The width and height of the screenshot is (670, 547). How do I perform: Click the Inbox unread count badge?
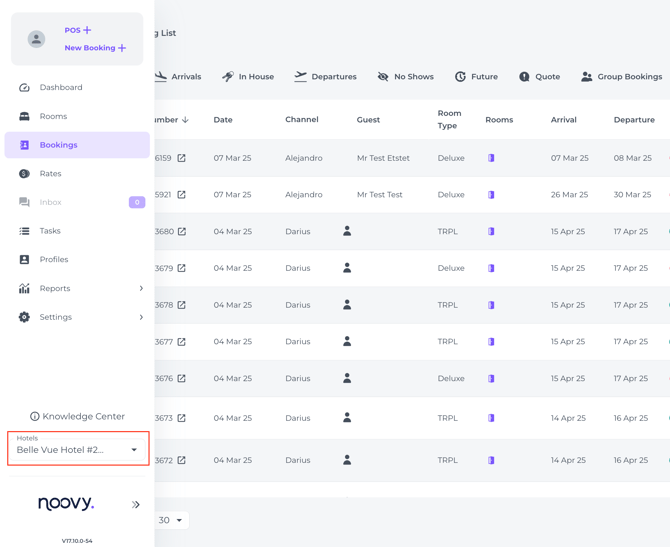pyautogui.click(x=137, y=202)
